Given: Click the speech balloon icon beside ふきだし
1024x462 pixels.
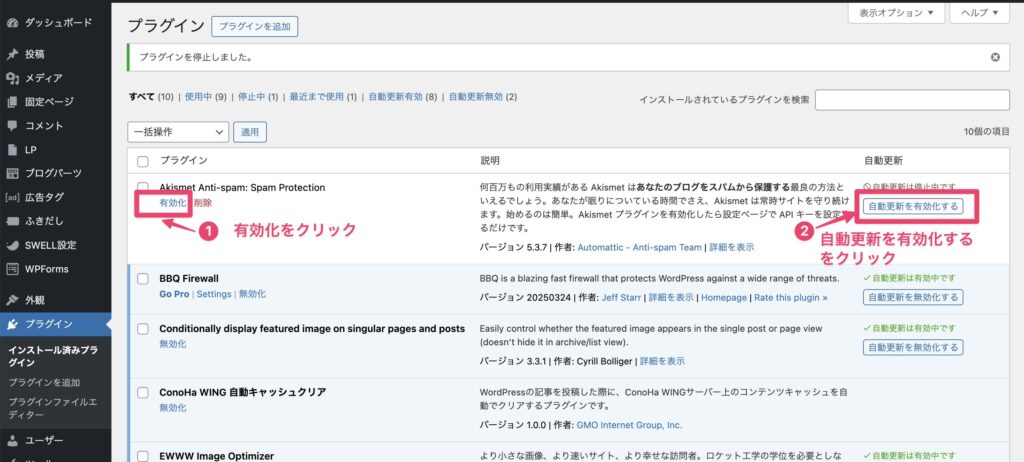Looking at the screenshot, I should pyautogui.click(x=12, y=221).
